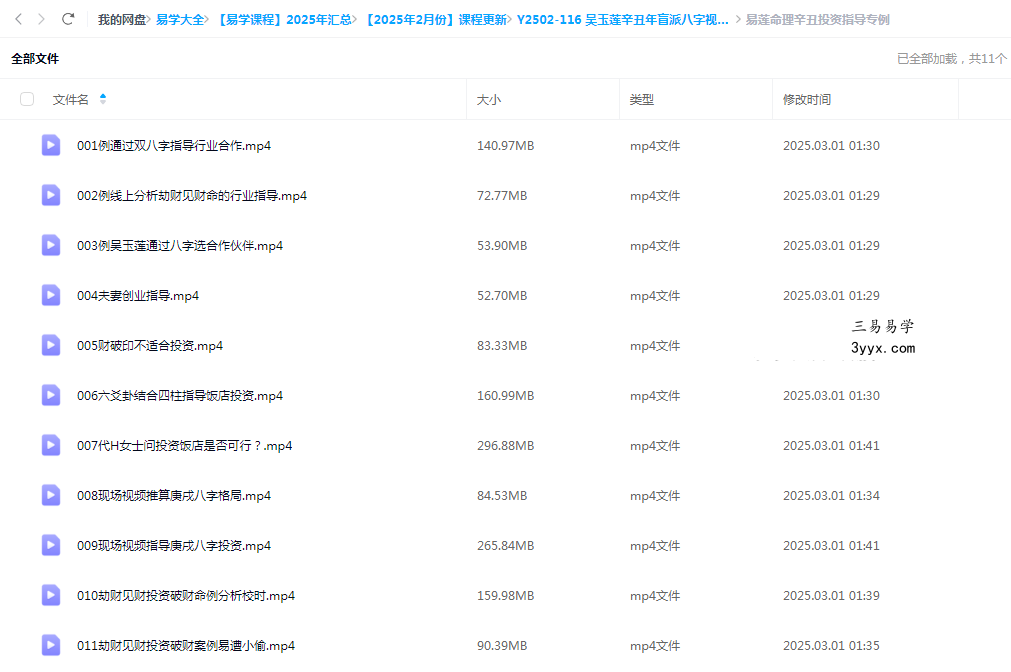Open 我的网盘 in the breadcrumb

click(121, 20)
